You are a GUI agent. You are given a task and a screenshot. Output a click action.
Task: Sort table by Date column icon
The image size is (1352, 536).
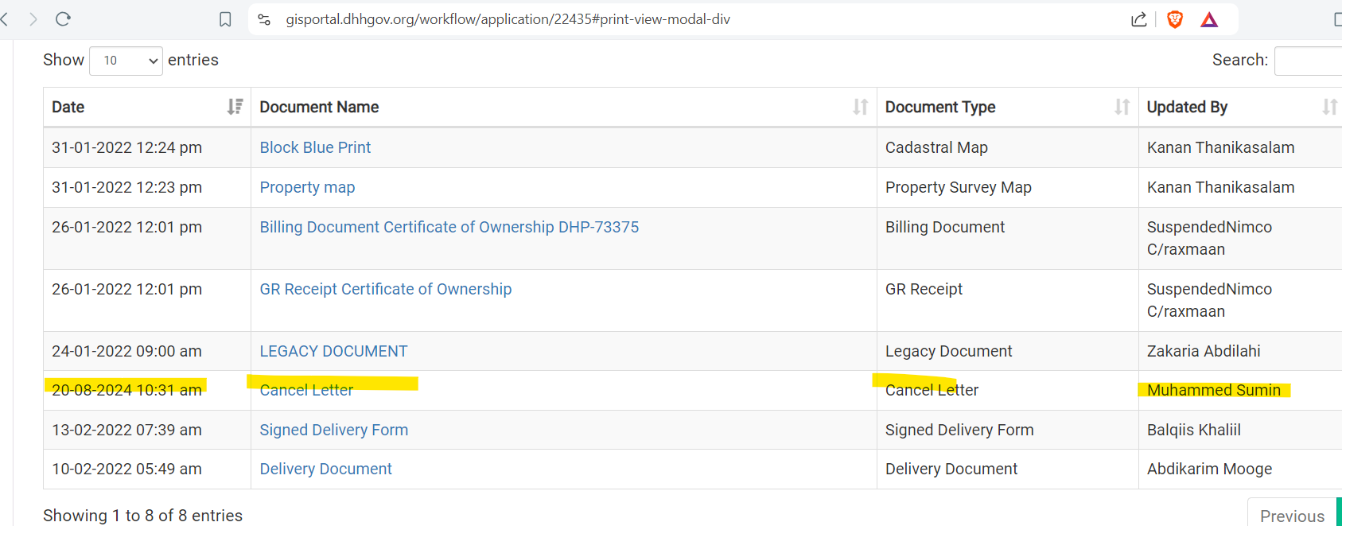click(235, 107)
